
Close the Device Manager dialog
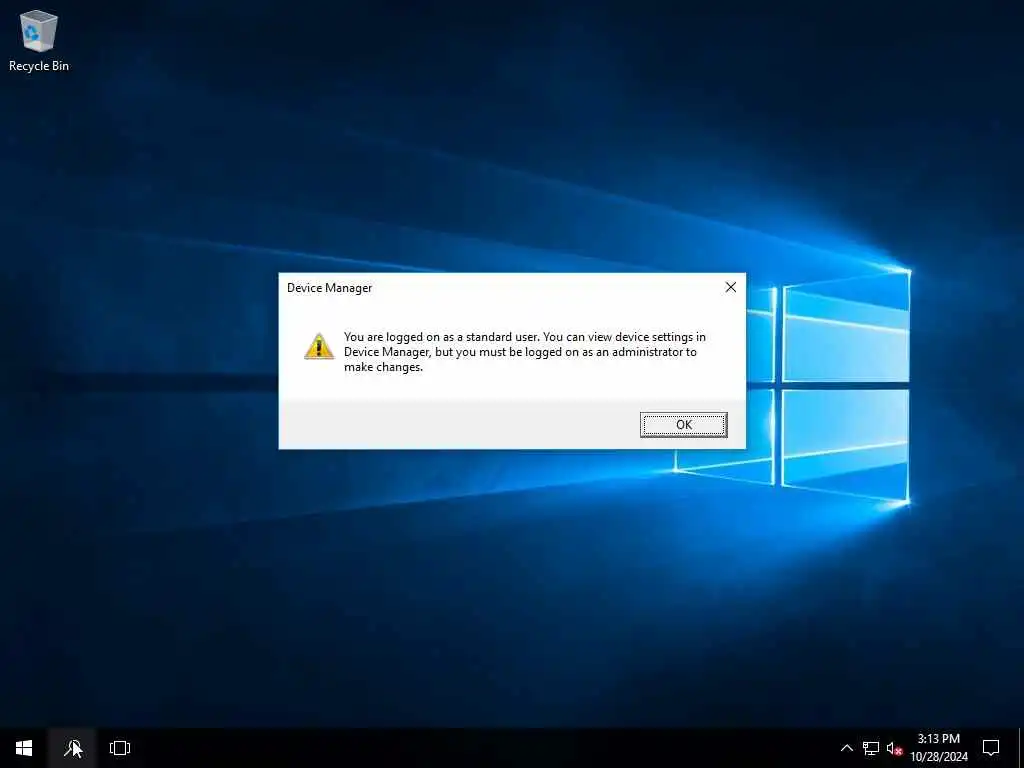(x=731, y=287)
